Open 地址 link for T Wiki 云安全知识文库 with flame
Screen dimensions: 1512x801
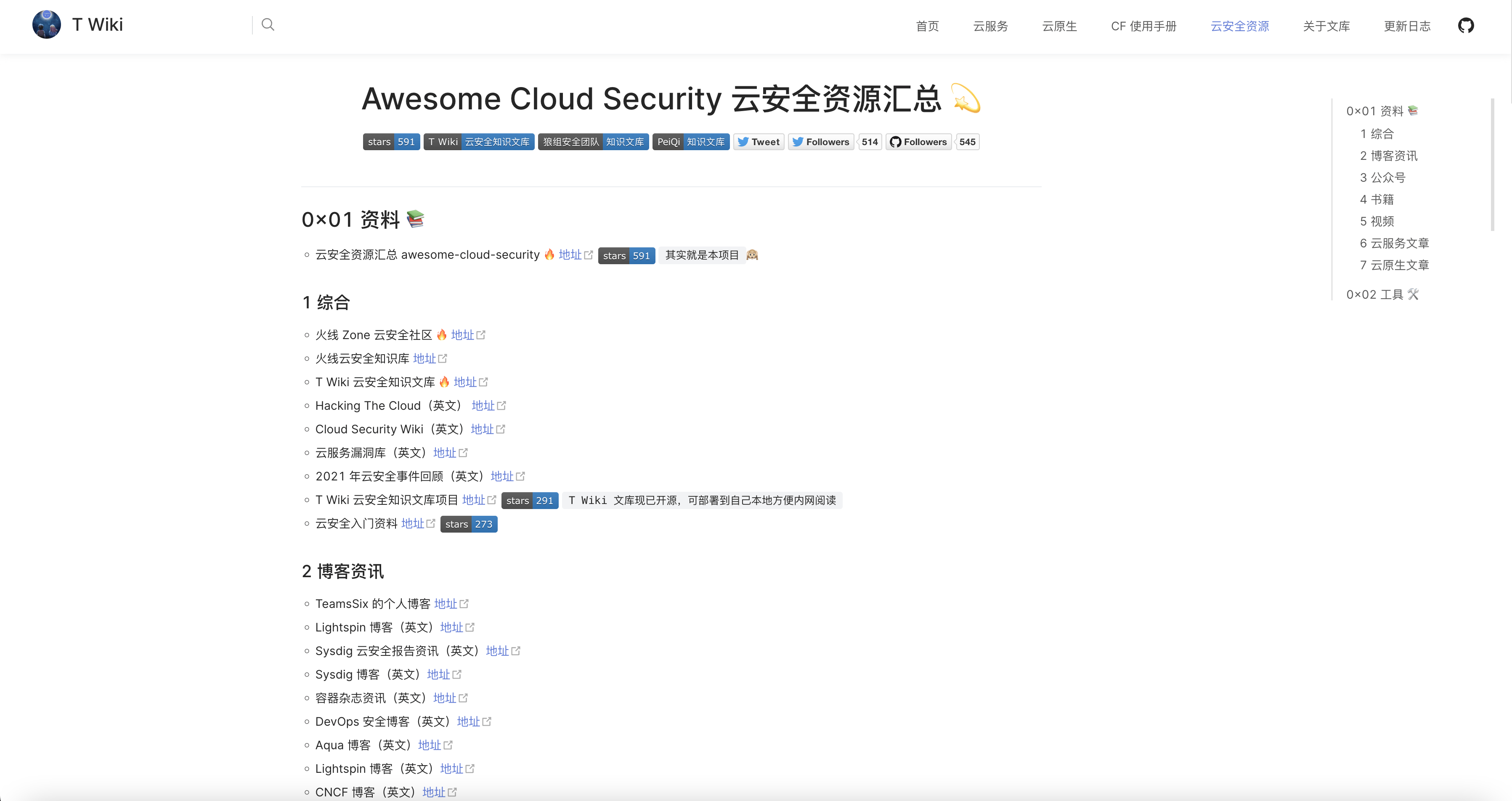470,382
